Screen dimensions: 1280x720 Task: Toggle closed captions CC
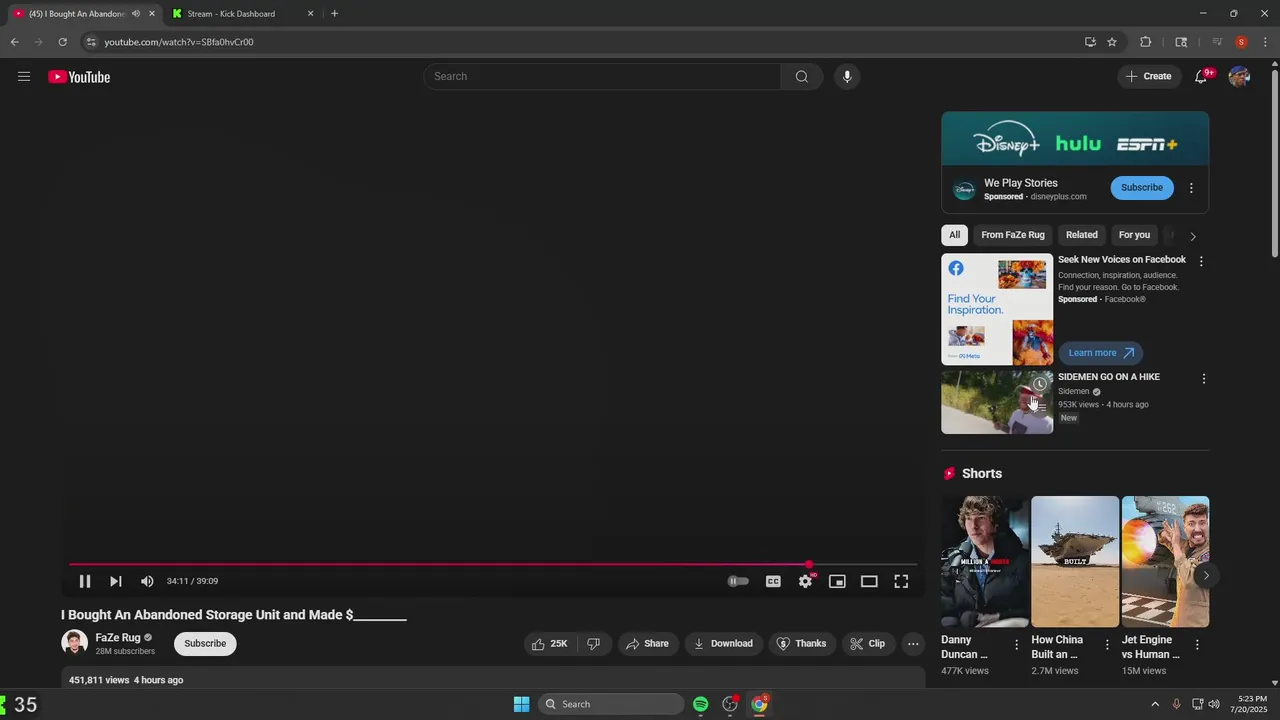pyautogui.click(x=773, y=581)
